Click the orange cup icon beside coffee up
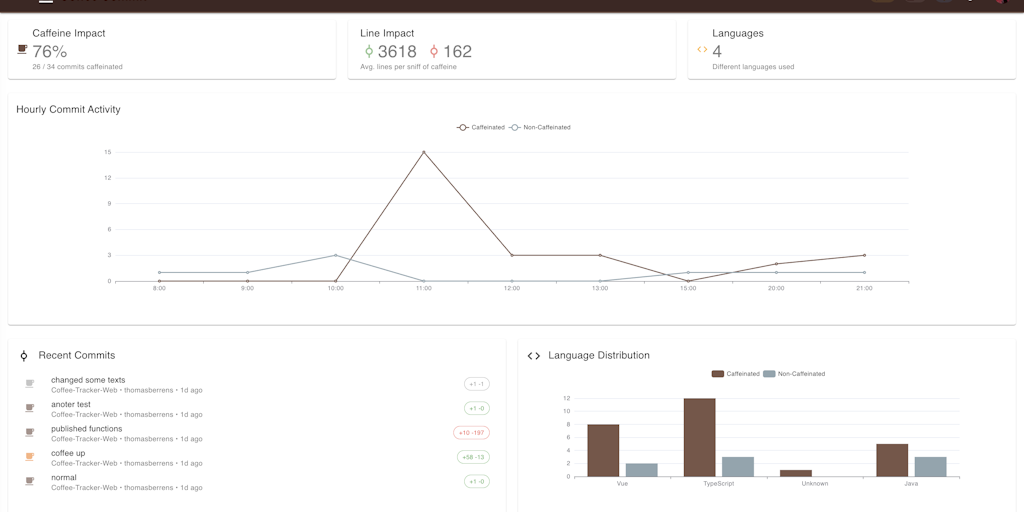 [29, 456]
